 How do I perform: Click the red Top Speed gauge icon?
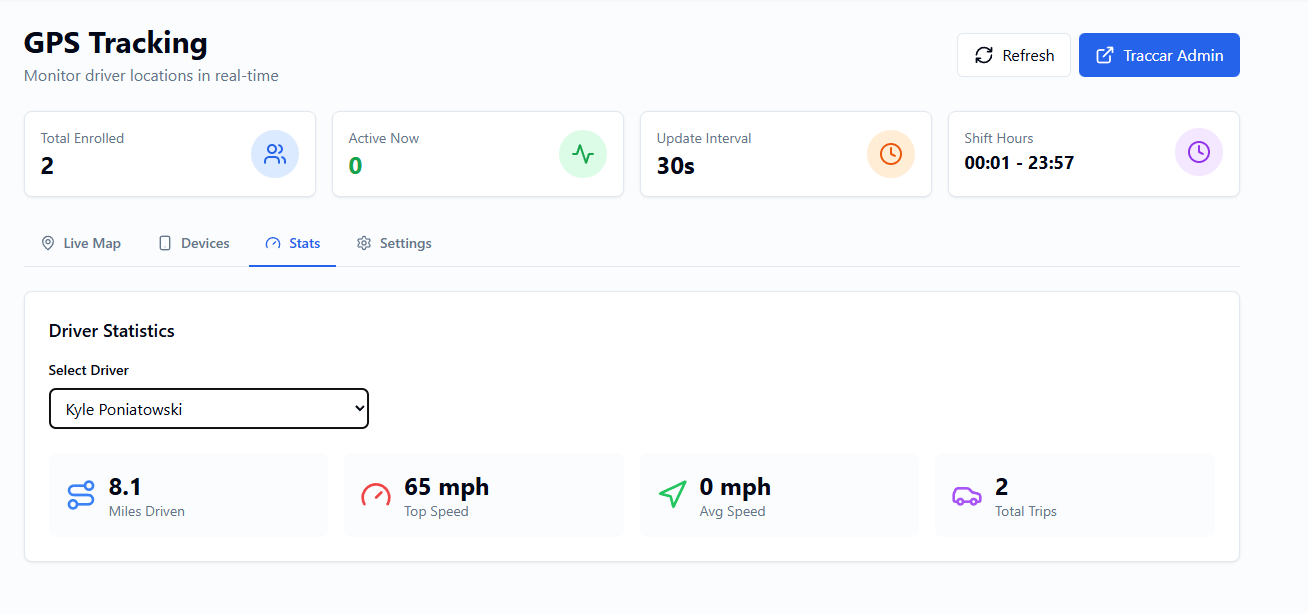coord(376,496)
